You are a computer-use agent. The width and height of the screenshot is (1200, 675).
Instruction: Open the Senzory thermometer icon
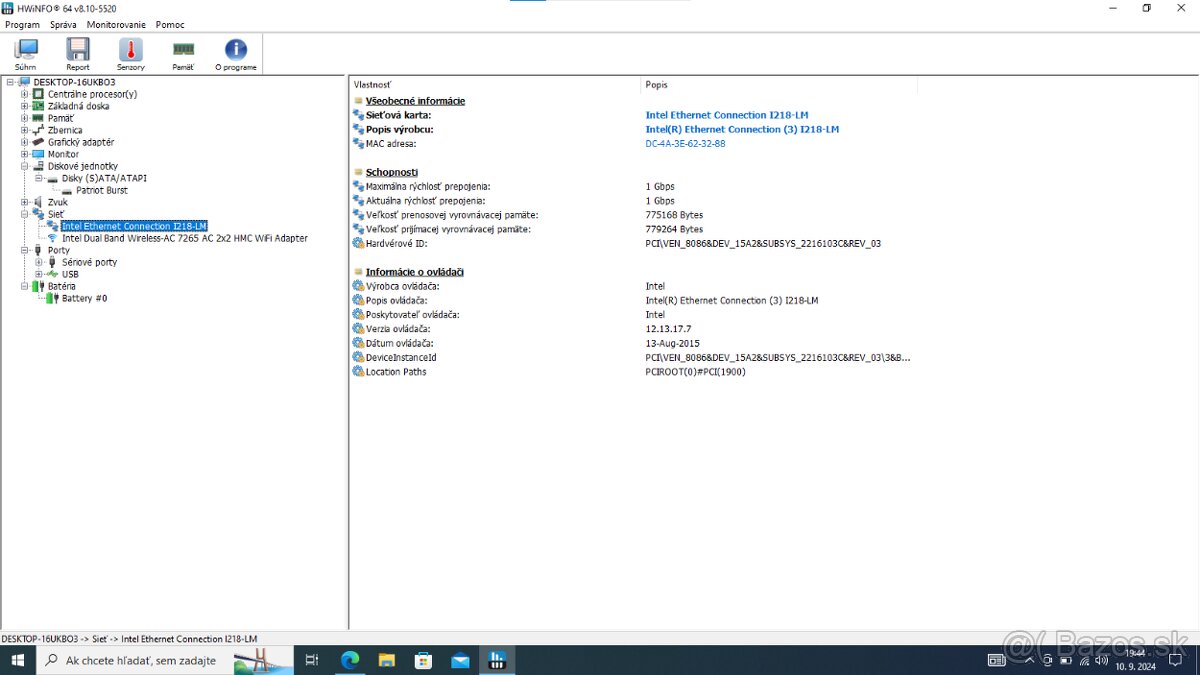(130, 52)
